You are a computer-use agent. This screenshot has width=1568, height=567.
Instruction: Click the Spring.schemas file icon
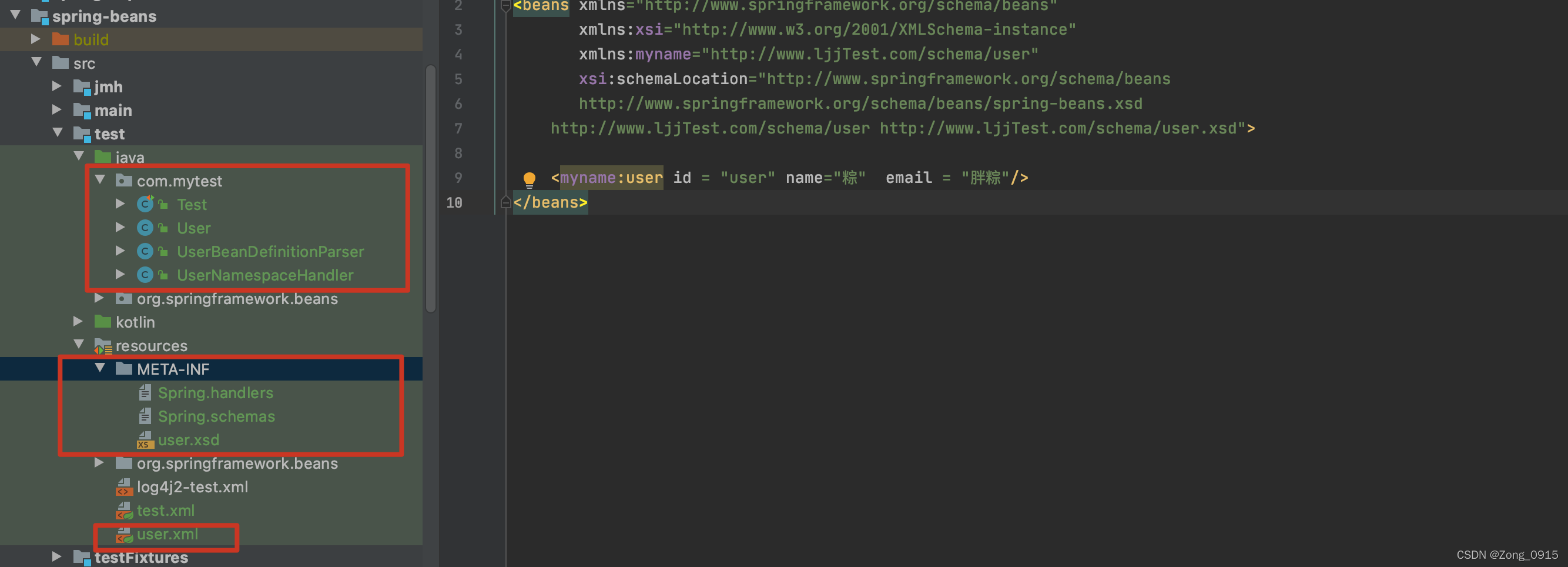coord(145,416)
